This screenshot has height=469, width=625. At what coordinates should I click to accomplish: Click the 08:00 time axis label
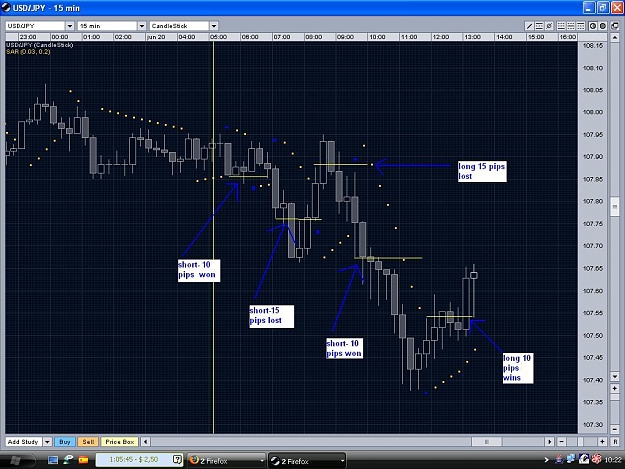click(313, 37)
